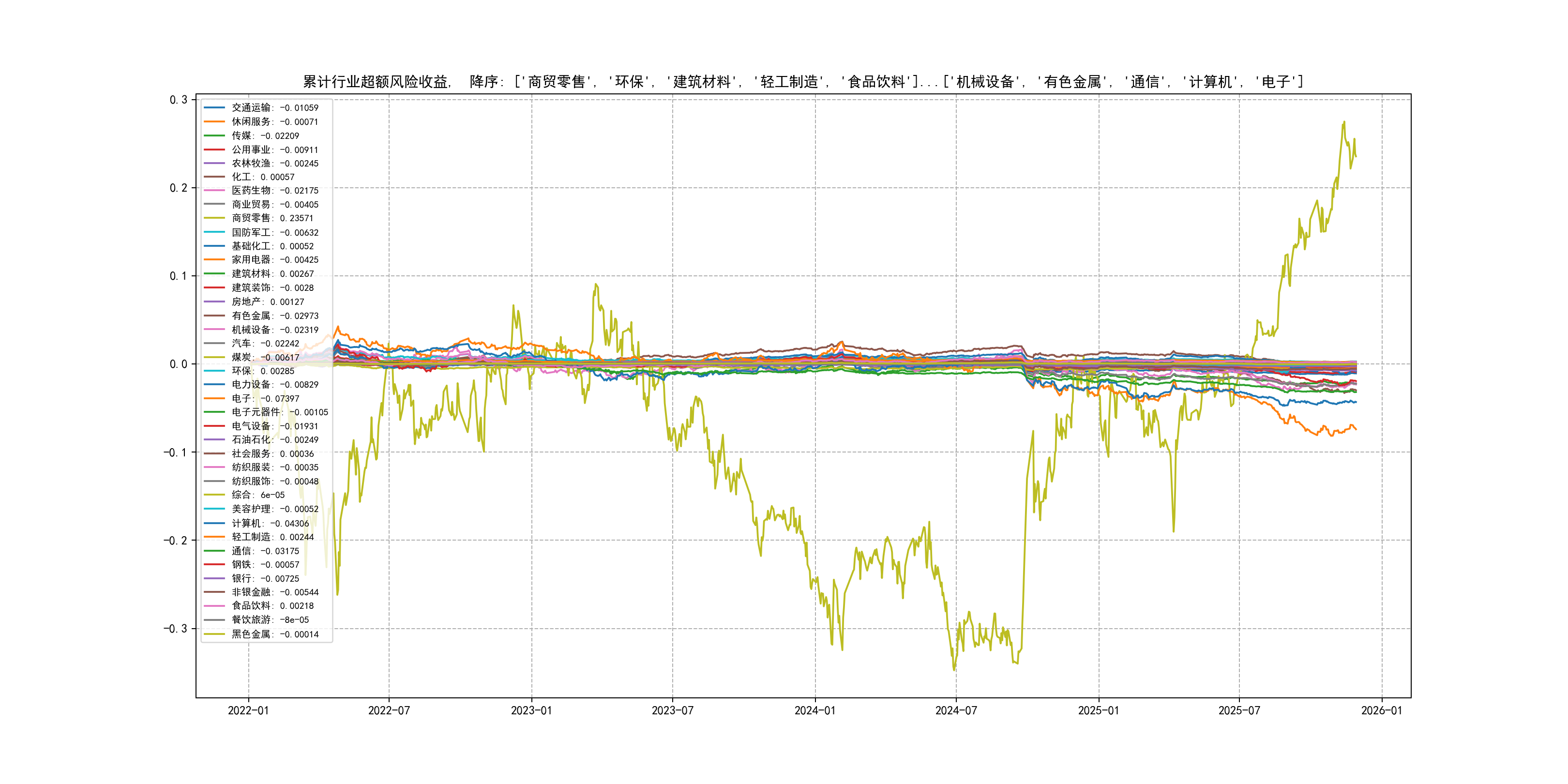
Task: Click the 0.3 y-axis tick label
Action: coord(179,99)
